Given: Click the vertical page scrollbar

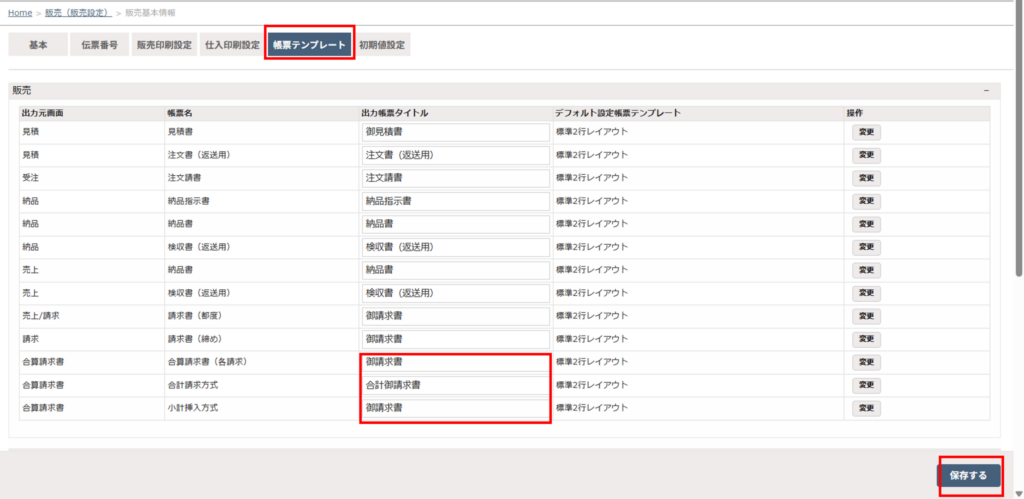Looking at the screenshot, I should pyautogui.click(x=1018, y=150).
